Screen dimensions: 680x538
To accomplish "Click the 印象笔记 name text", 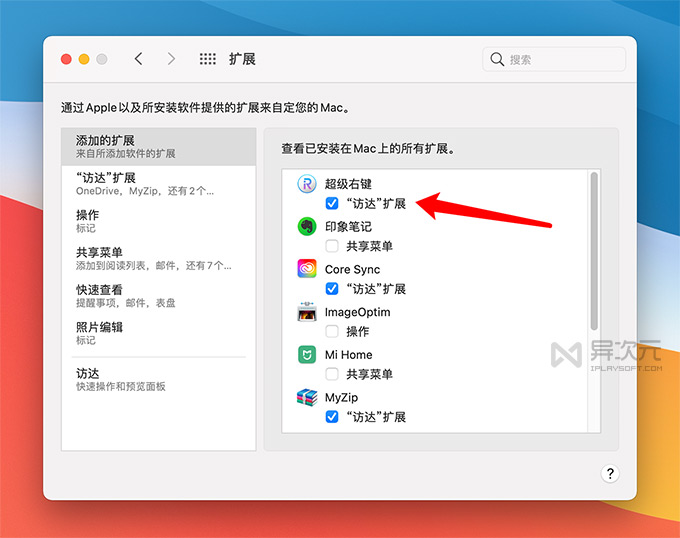I will [x=348, y=226].
